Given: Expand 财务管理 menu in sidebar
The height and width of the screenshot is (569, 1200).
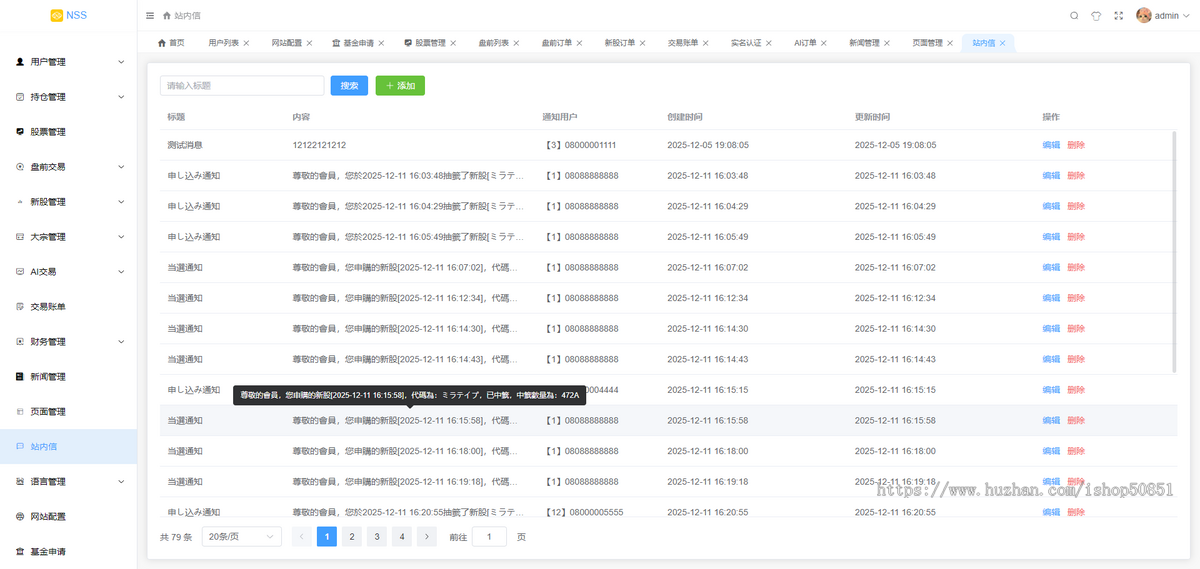Looking at the screenshot, I should (x=68, y=342).
